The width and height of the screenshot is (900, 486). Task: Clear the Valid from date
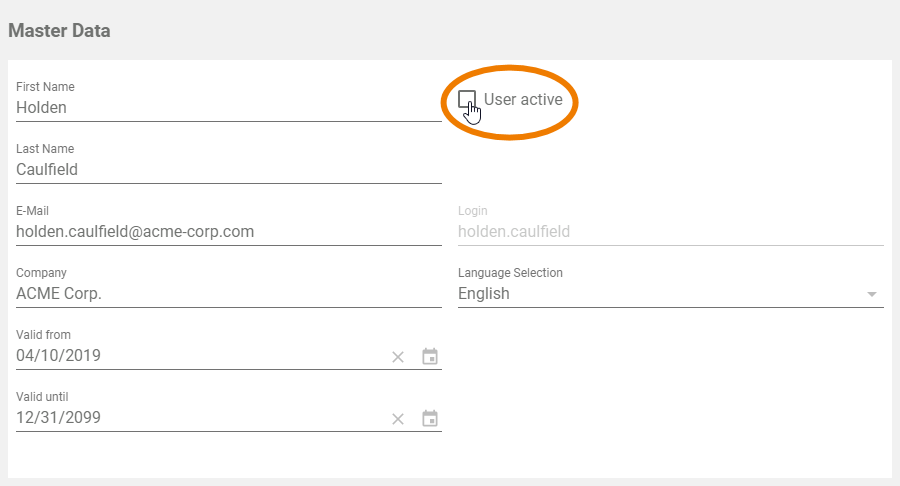(x=398, y=357)
